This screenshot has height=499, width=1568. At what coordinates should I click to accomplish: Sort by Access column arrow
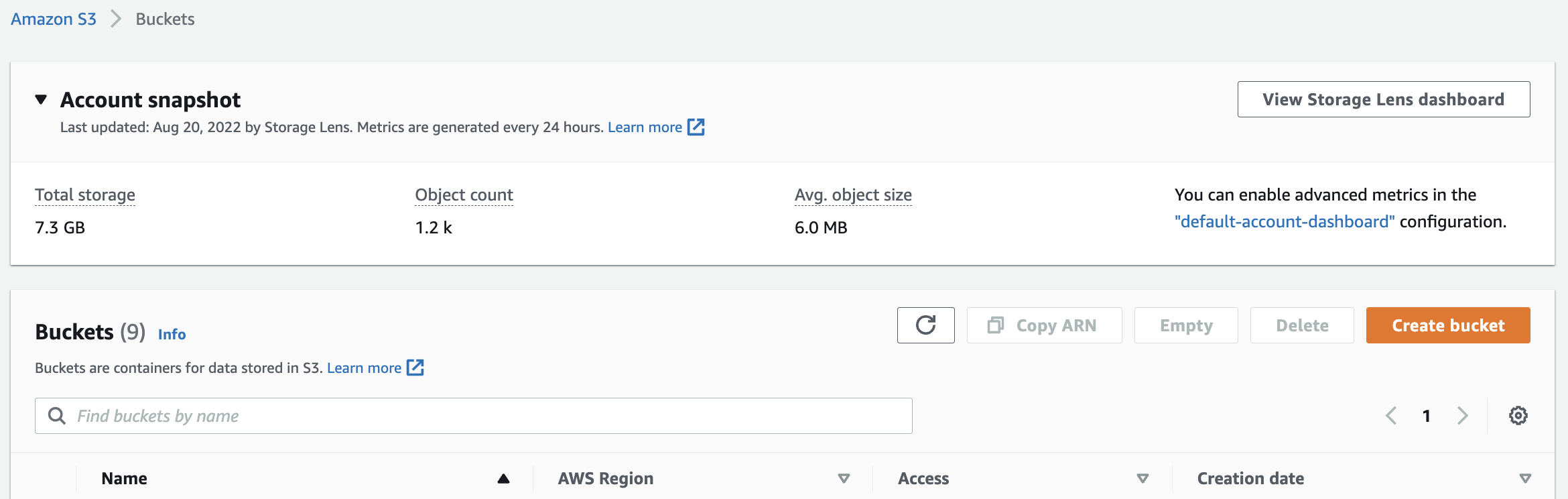(1142, 478)
